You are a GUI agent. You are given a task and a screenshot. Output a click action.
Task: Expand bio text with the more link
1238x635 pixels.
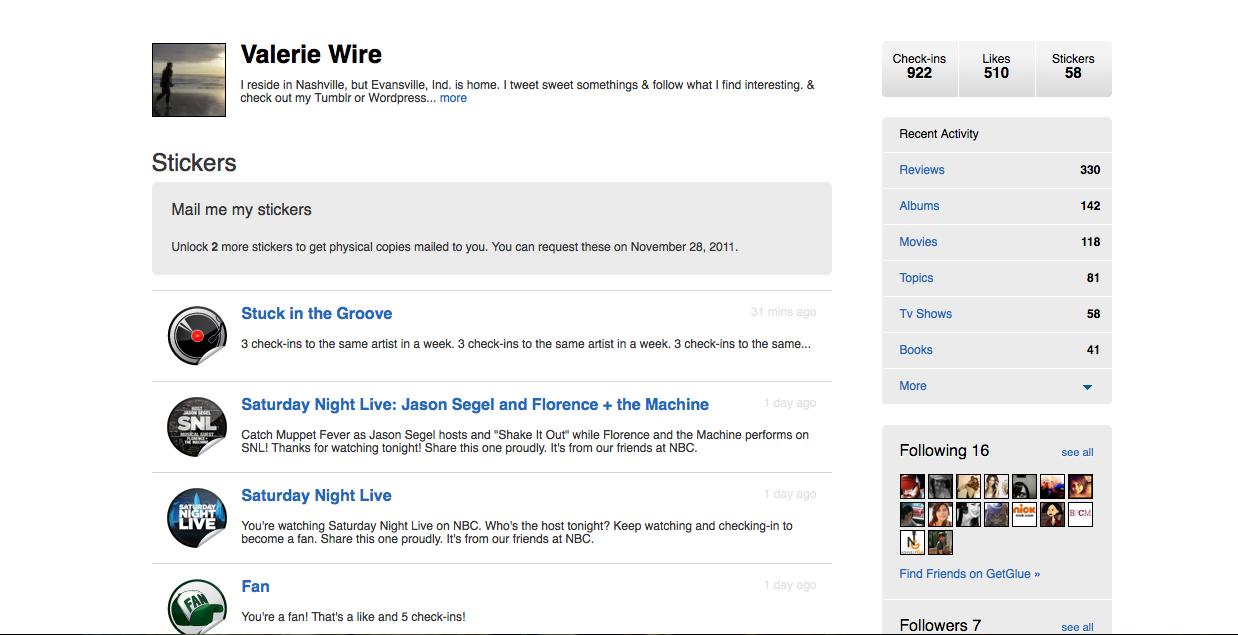tap(453, 98)
